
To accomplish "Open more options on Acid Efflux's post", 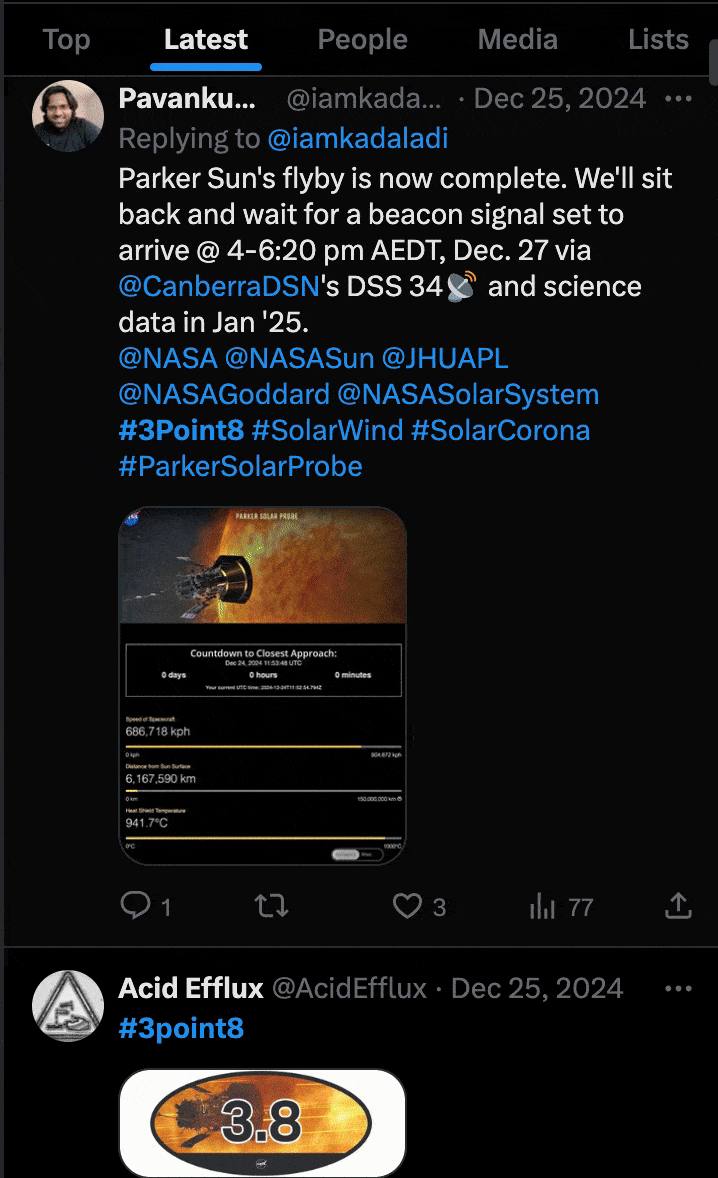I will click(x=679, y=988).
